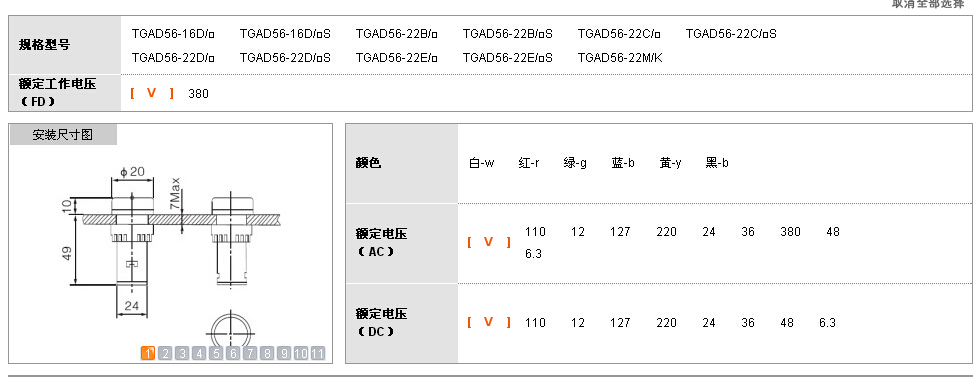Click the installation dimension drawing
Screen dimensions: 979x383
pos(170,250)
